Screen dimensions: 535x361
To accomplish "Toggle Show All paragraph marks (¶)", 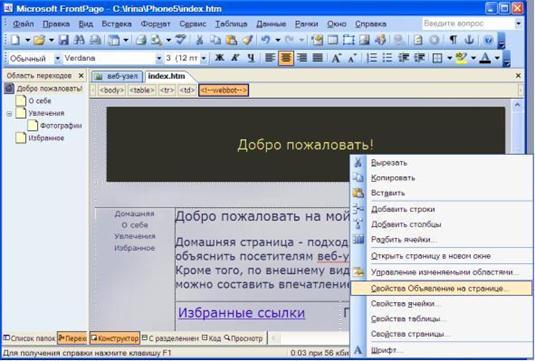I will click(453, 40).
